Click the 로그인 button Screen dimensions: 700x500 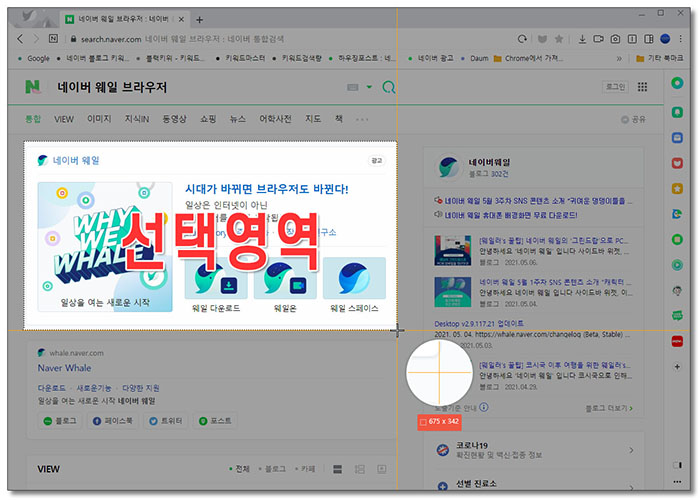coord(615,87)
